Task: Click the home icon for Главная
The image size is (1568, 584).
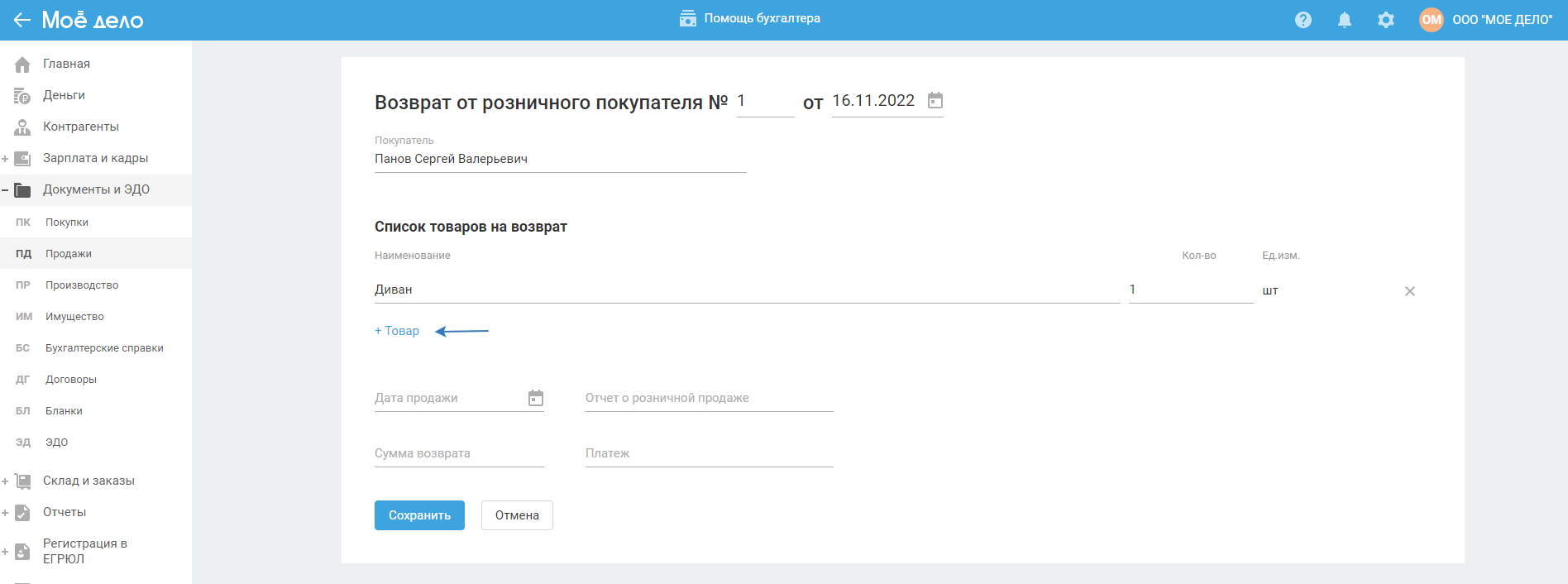Action: pos(22,64)
